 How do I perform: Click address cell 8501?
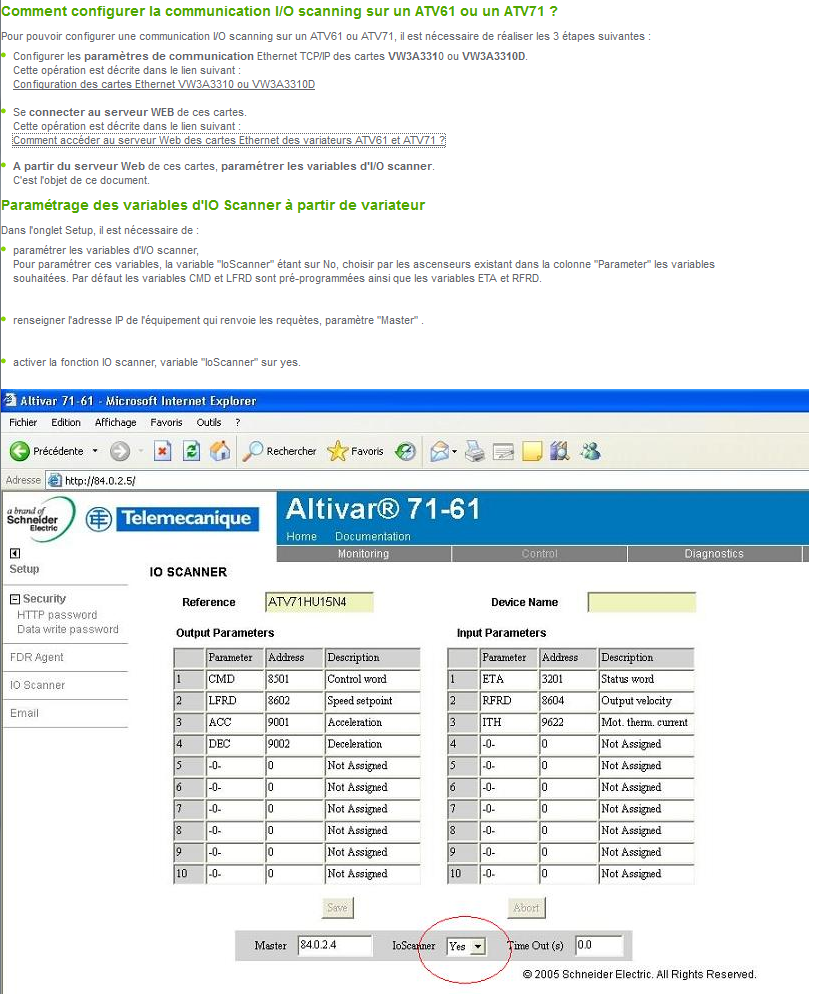(294, 680)
